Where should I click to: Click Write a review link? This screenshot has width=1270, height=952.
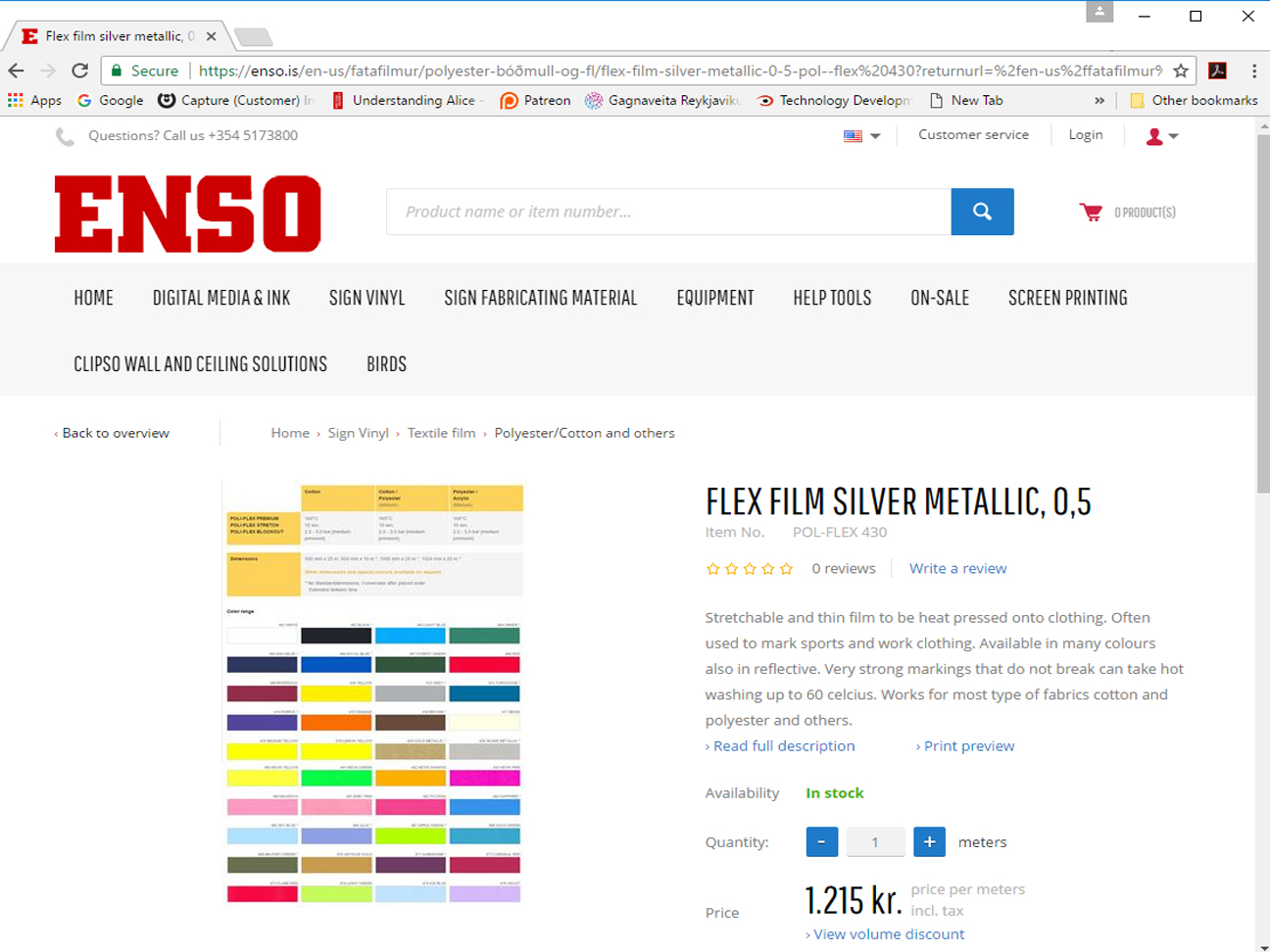(957, 568)
